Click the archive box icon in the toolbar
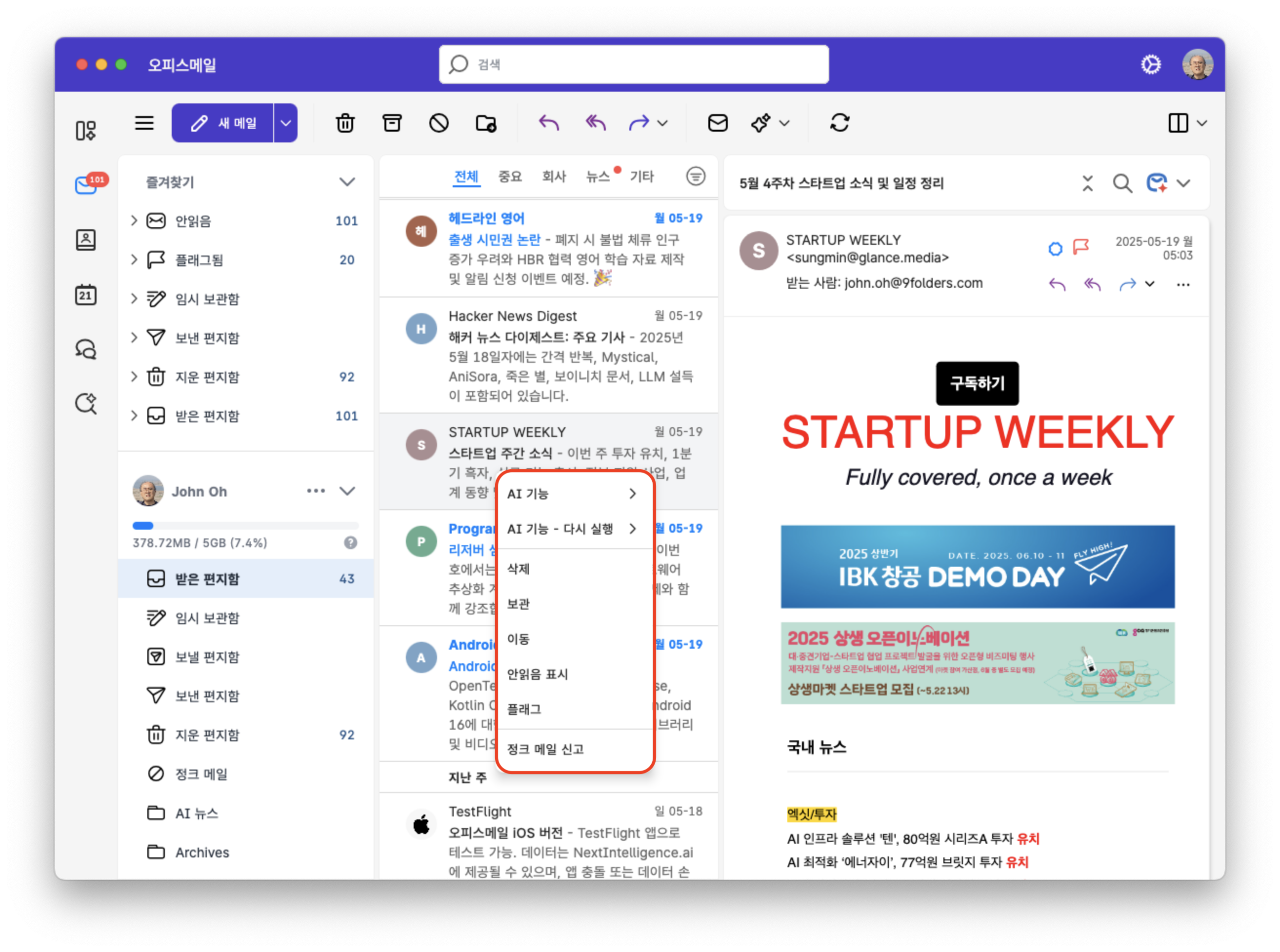 (392, 123)
